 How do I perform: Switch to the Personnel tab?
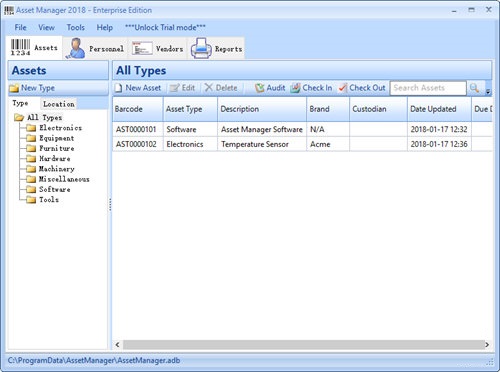95,49
